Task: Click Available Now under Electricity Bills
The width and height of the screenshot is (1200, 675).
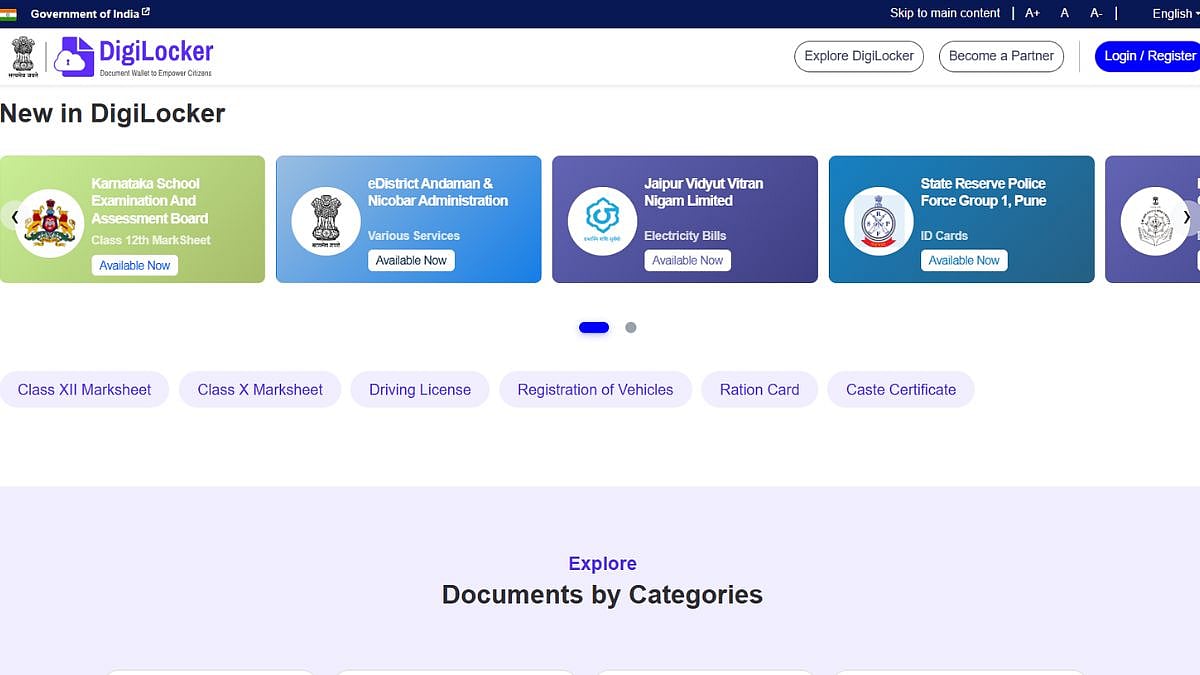Action: [x=687, y=261]
